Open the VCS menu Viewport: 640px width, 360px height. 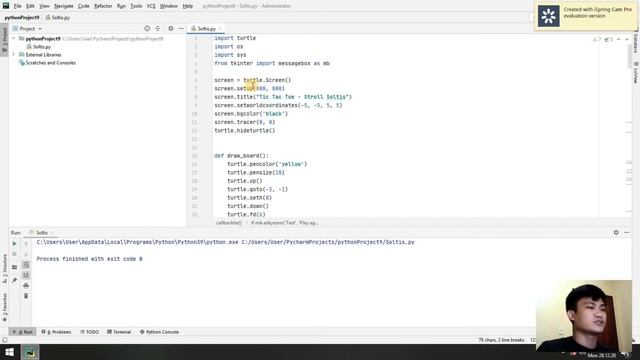[x=151, y=6]
